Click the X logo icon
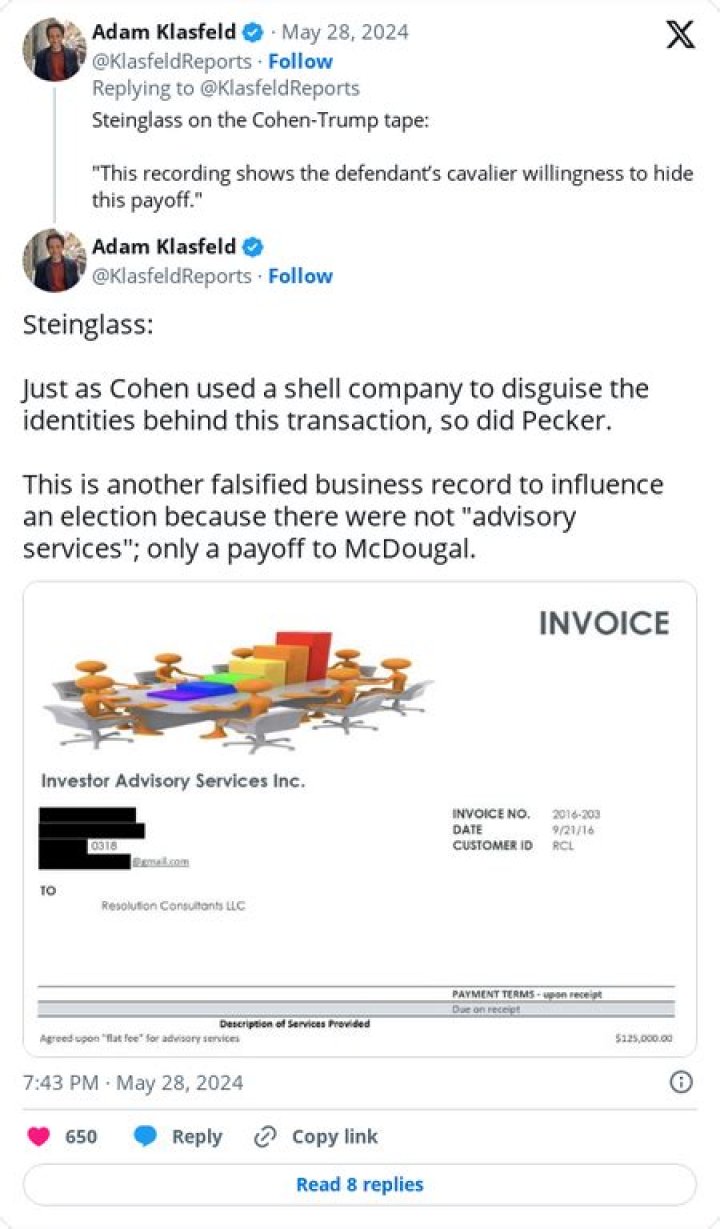Image resolution: width=720 pixels, height=1229 pixels. tap(680, 35)
